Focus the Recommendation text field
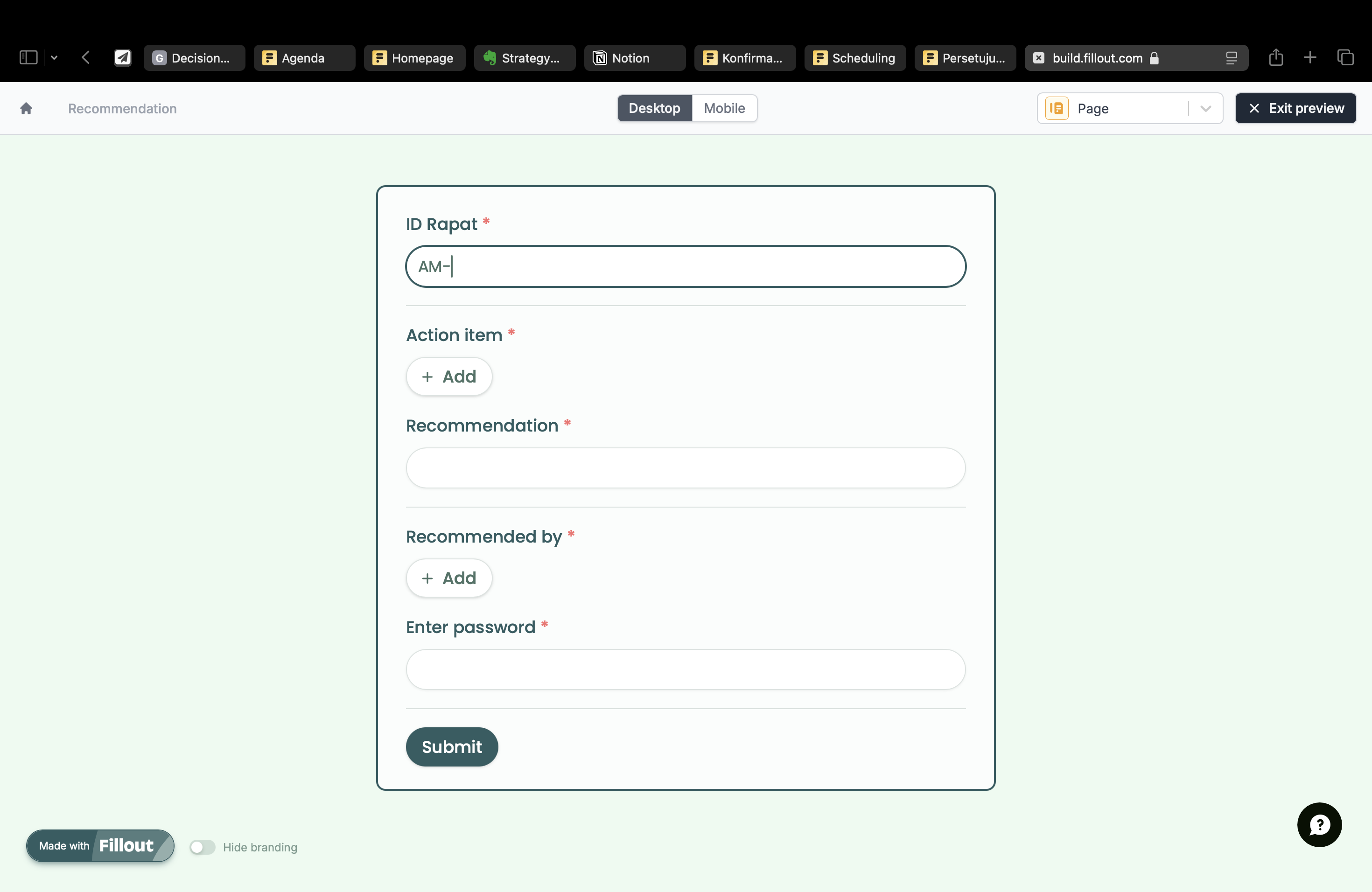The width and height of the screenshot is (1372, 892). coord(686,468)
